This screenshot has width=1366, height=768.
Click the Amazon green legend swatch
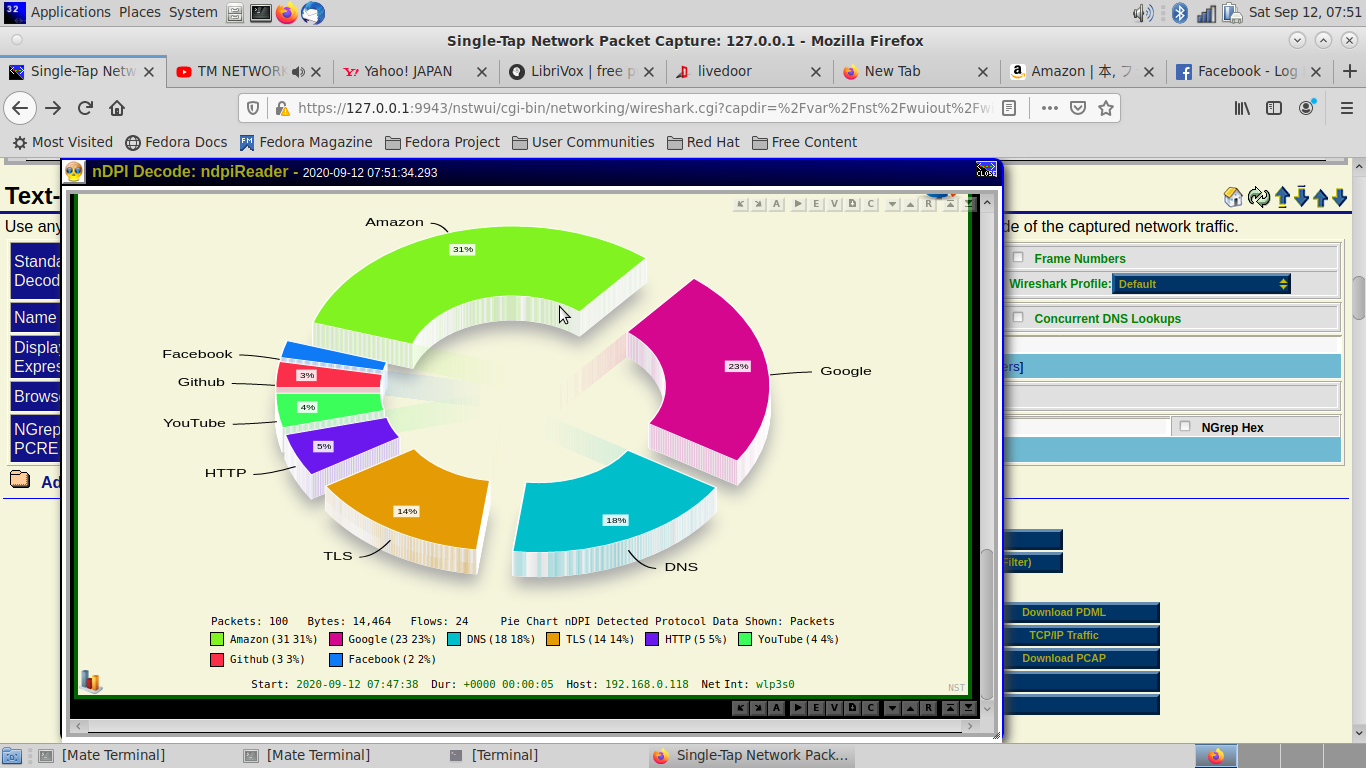[x=217, y=639]
